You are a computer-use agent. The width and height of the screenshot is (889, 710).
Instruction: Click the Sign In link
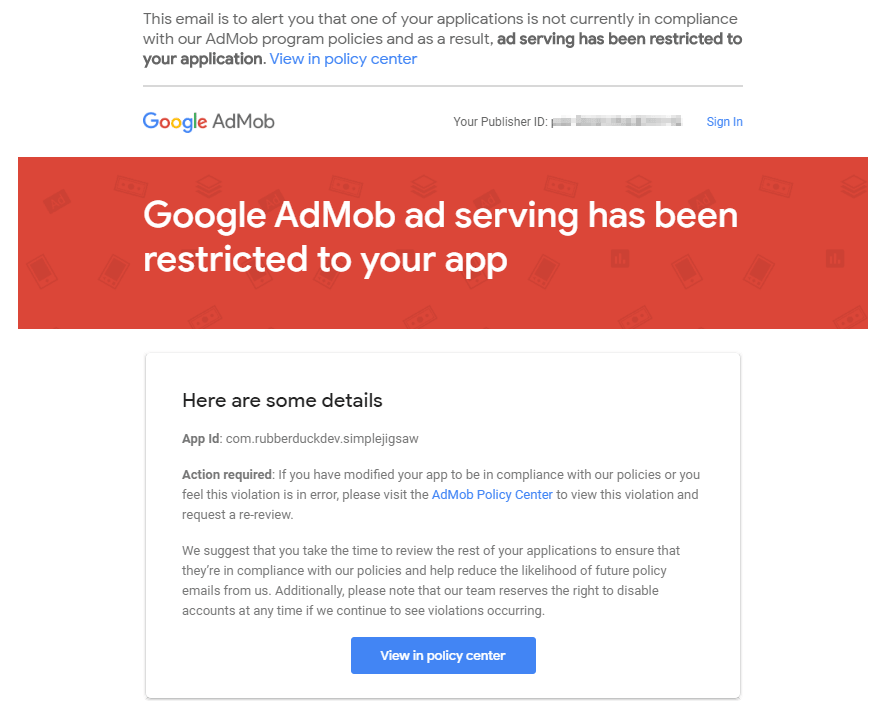pos(724,121)
